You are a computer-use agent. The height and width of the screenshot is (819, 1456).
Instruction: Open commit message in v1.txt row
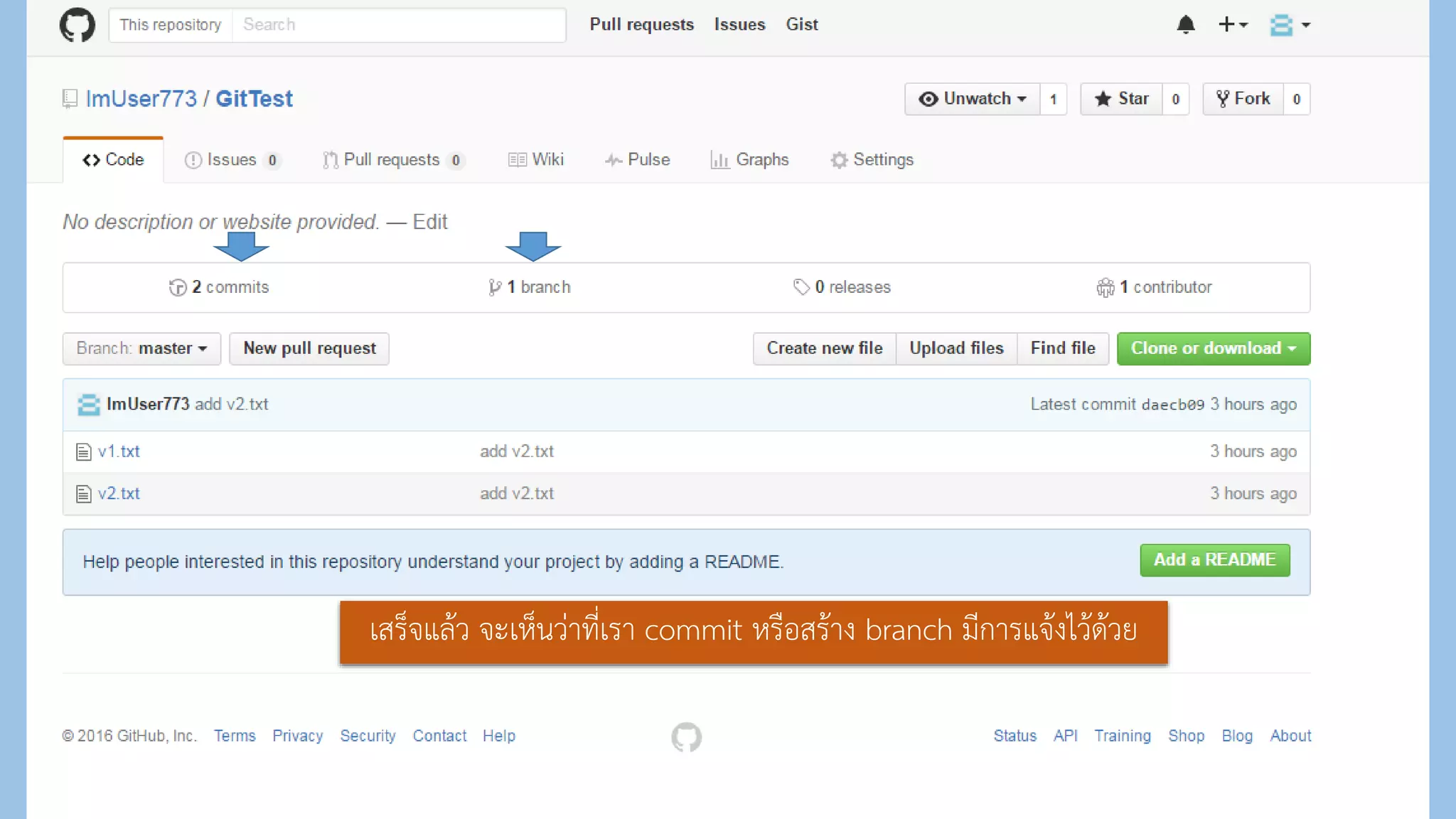[x=517, y=451]
